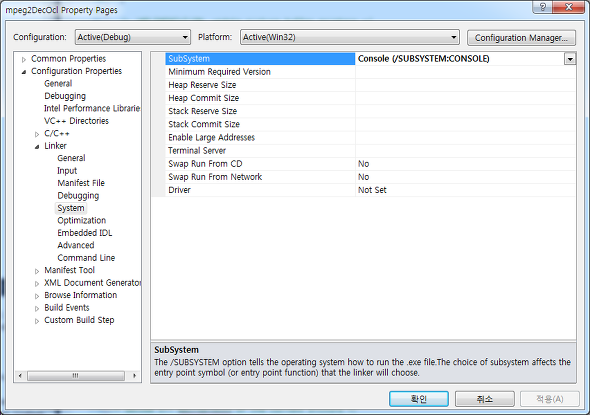590x415 pixels.
Task: Select Advanced under Linker
Action: click(76, 245)
